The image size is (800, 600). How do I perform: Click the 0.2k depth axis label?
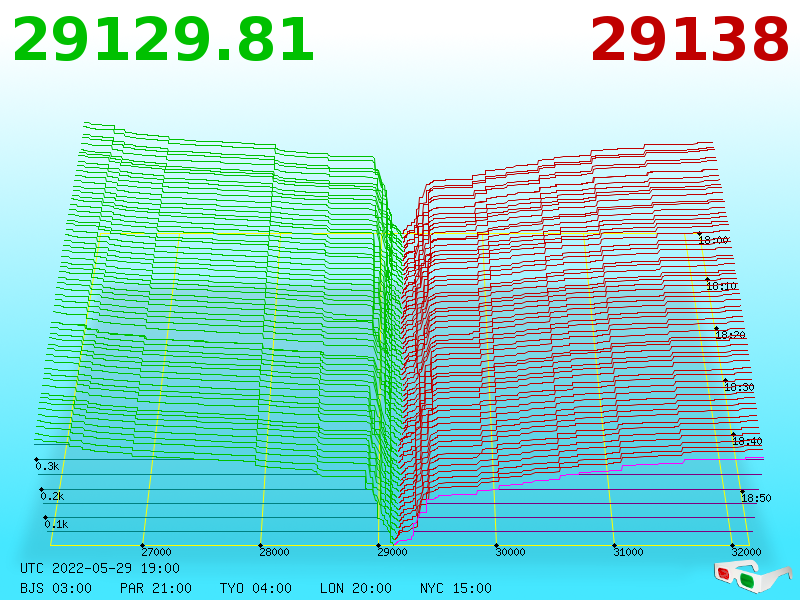click(52, 496)
